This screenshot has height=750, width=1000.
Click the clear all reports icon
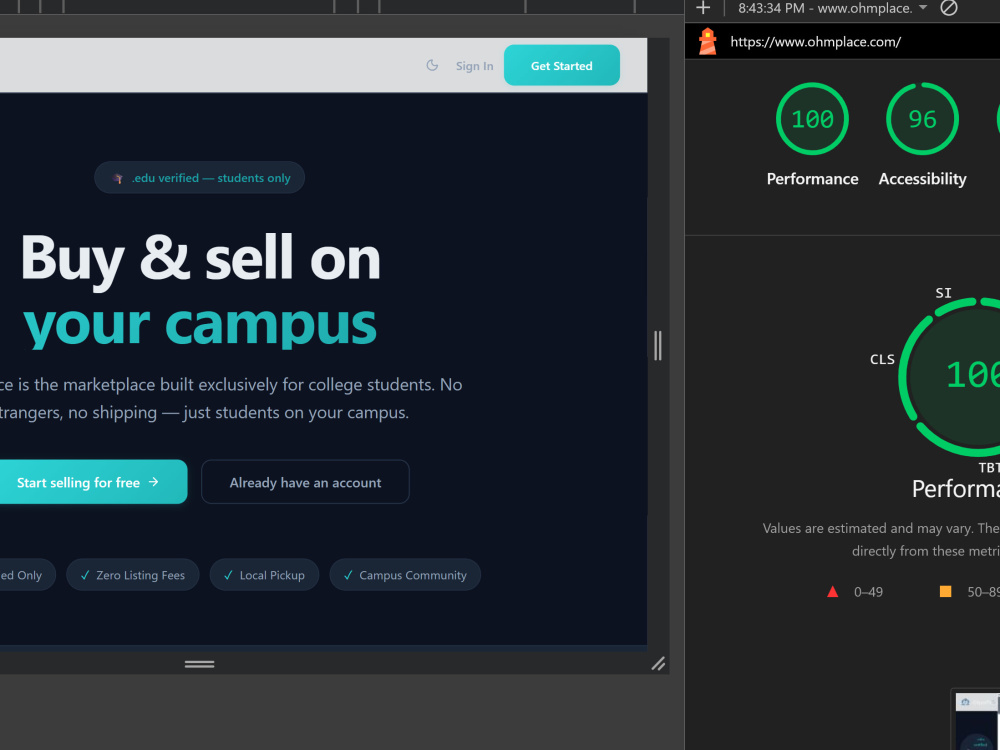[x=949, y=8]
